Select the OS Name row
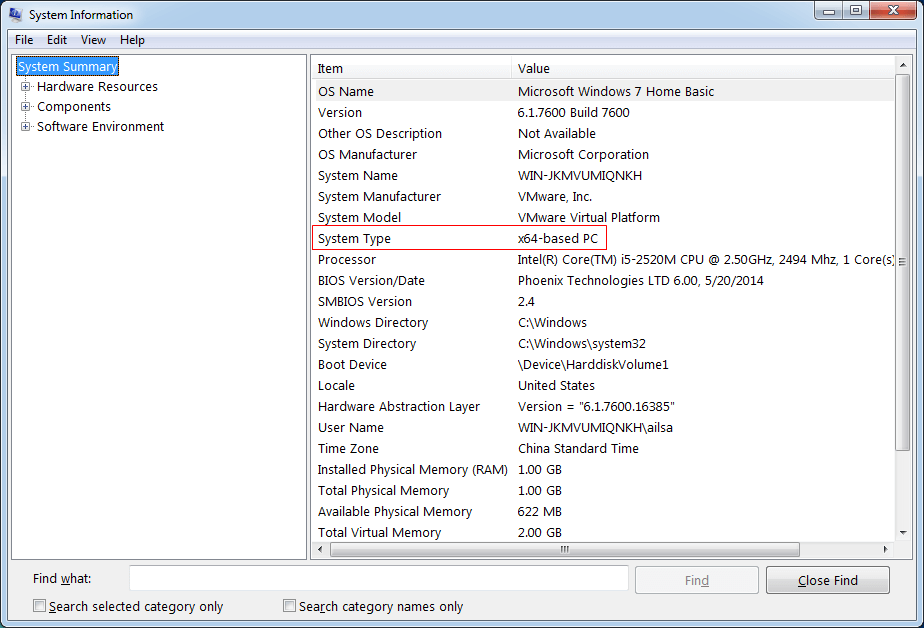This screenshot has width=924, height=628. pos(603,92)
